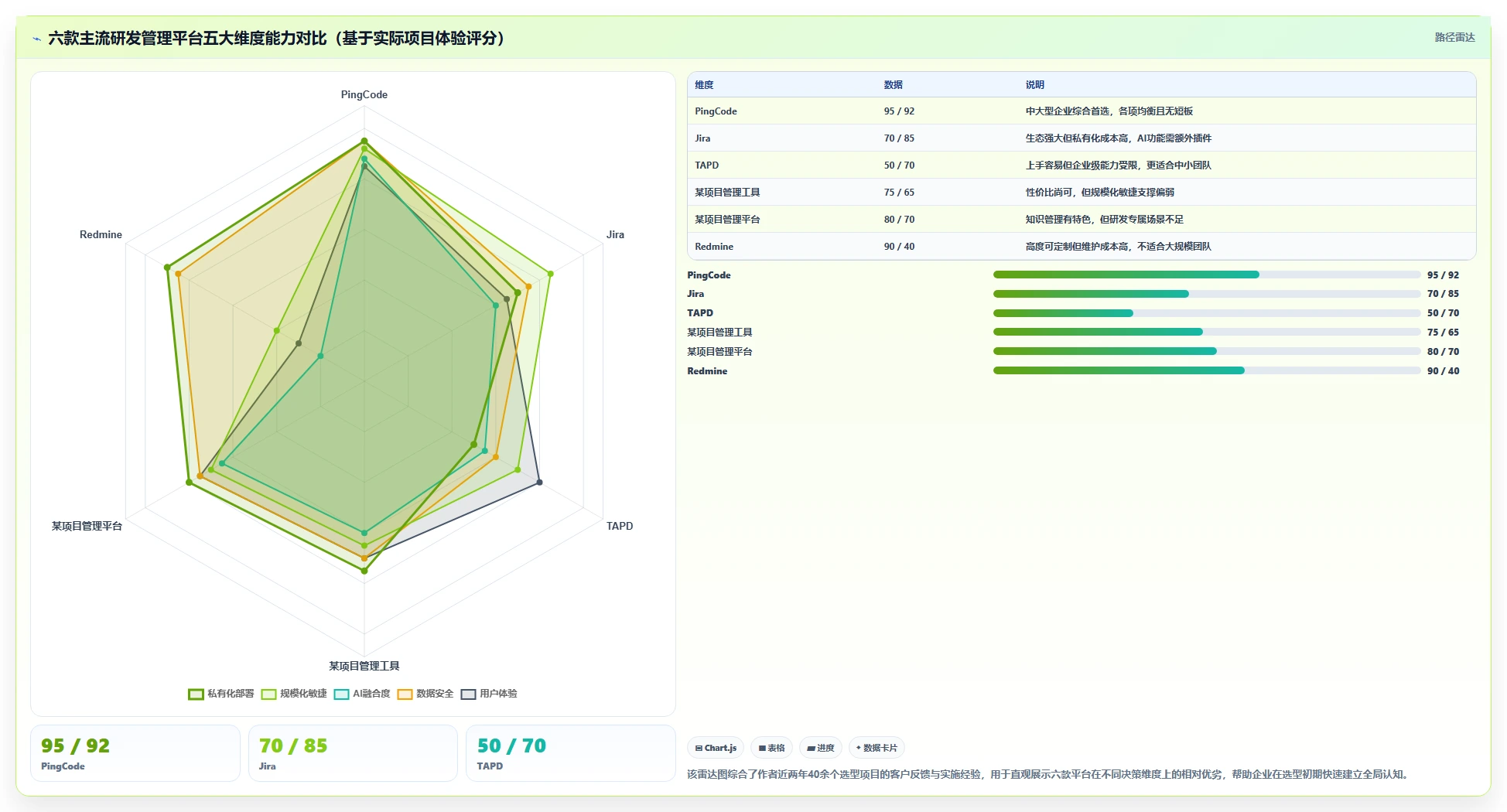Image resolution: width=1507 pixels, height=812 pixels.
Task: Click the TAPD progress bar
Action: 1207,313
